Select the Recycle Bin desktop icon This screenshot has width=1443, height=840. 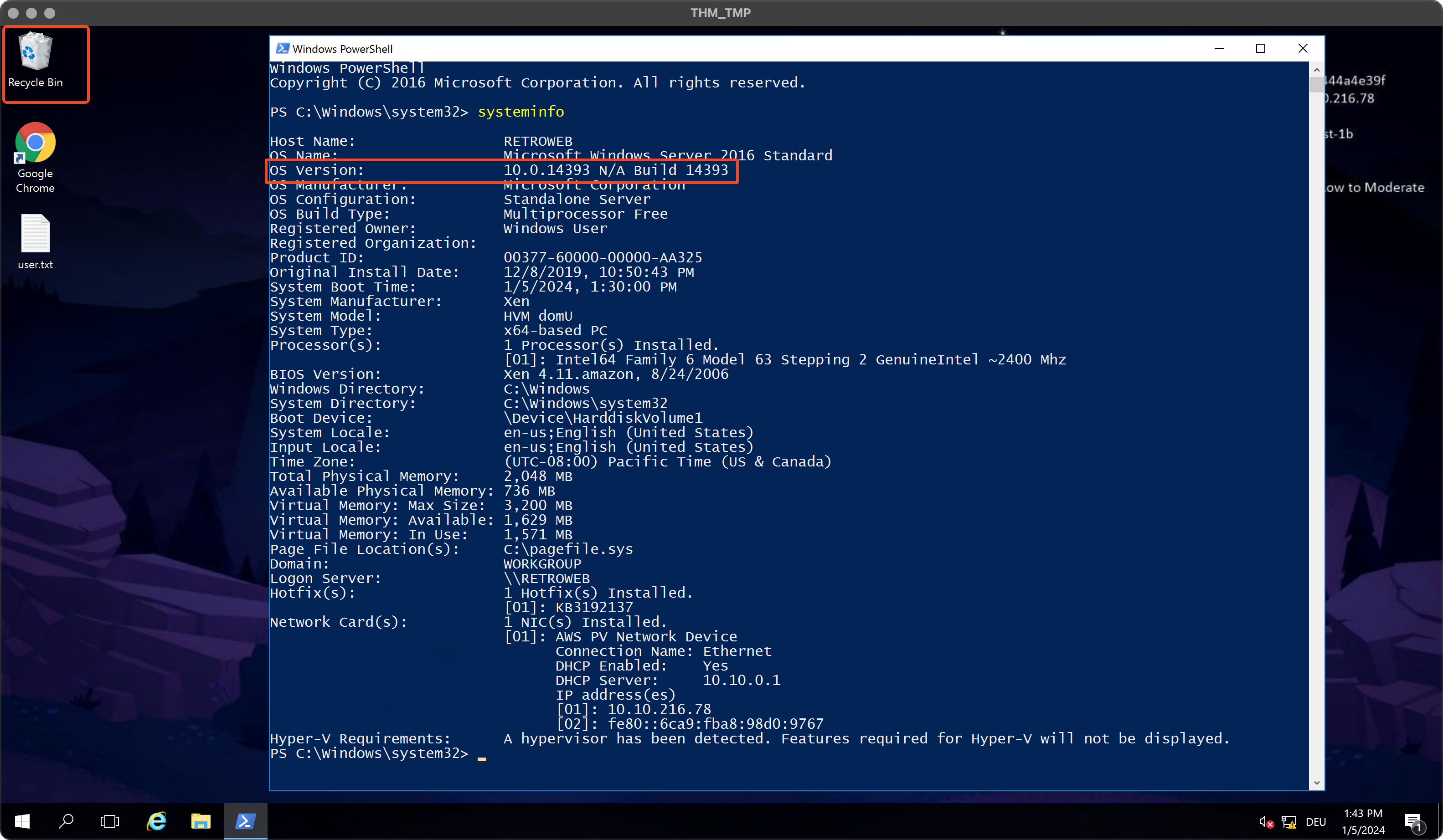point(36,61)
